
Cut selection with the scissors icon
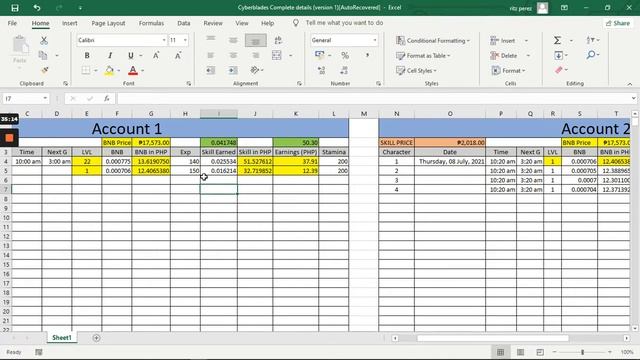coord(44,40)
